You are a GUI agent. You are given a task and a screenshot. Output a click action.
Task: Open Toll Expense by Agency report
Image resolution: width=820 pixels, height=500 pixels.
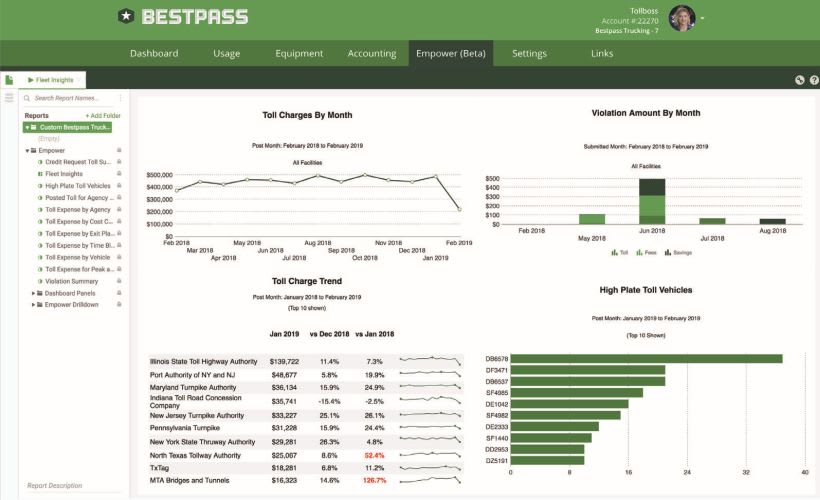click(77, 210)
